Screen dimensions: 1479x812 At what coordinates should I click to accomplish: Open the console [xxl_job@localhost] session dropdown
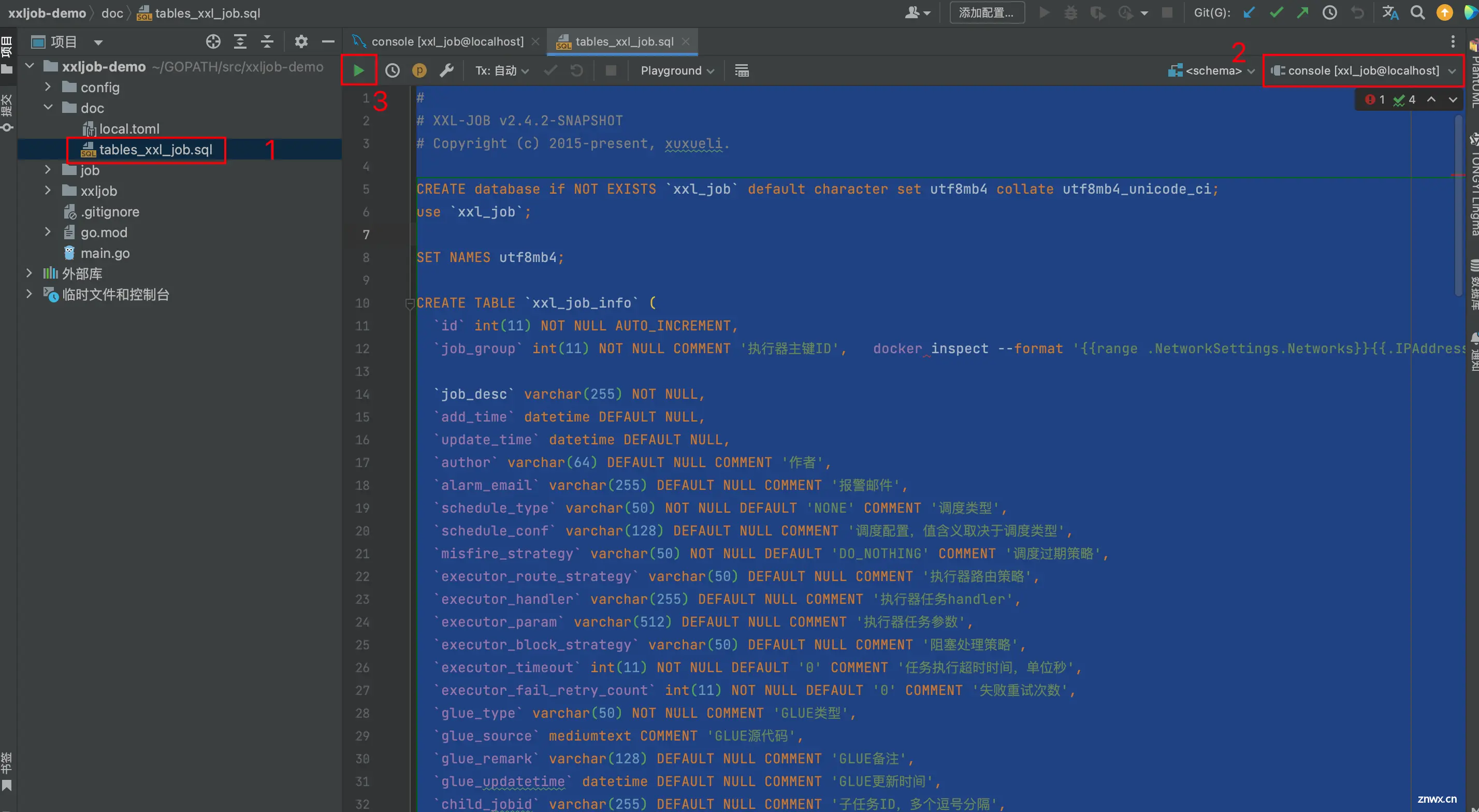(1364, 70)
